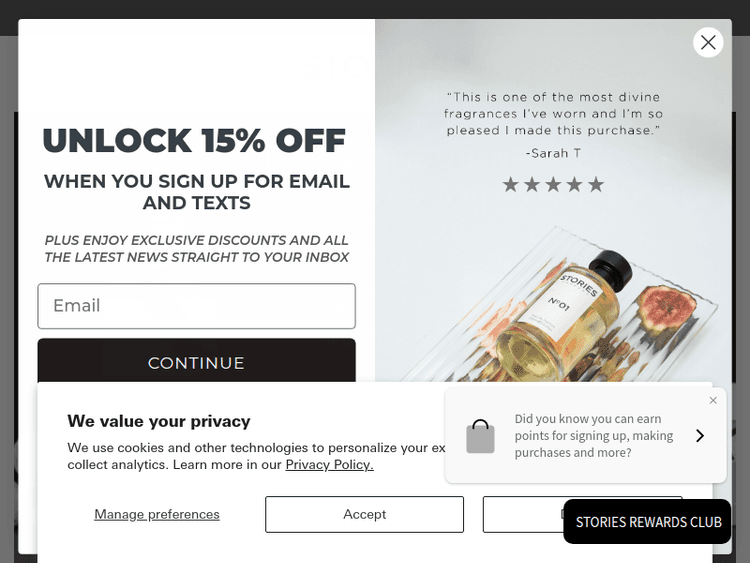750x563 pixels.
Task: Close the 15% off signup popup
Action: pos(708,42)
